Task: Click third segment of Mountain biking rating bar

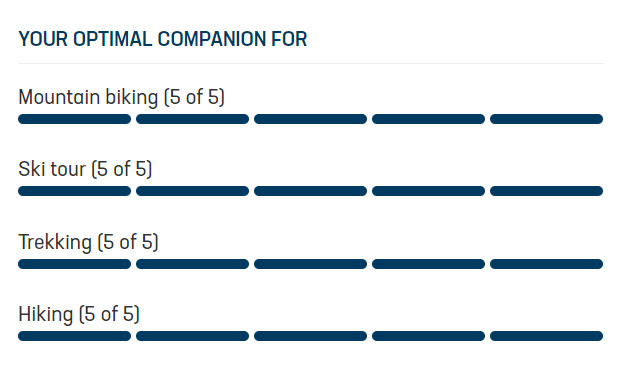Action: 310,119
